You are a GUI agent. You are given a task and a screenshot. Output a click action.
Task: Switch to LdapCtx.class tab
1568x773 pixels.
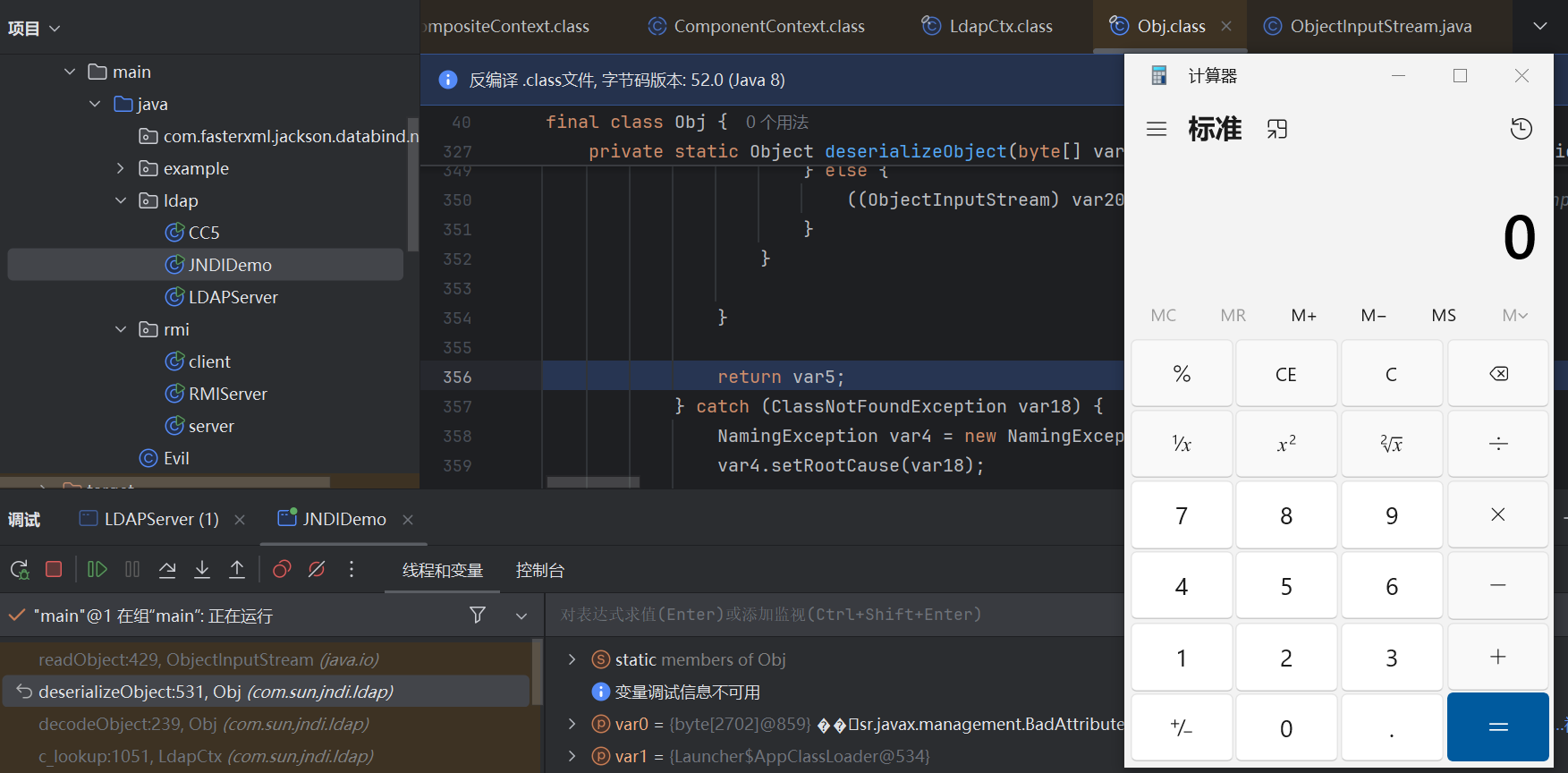click(x=987, y=27)
